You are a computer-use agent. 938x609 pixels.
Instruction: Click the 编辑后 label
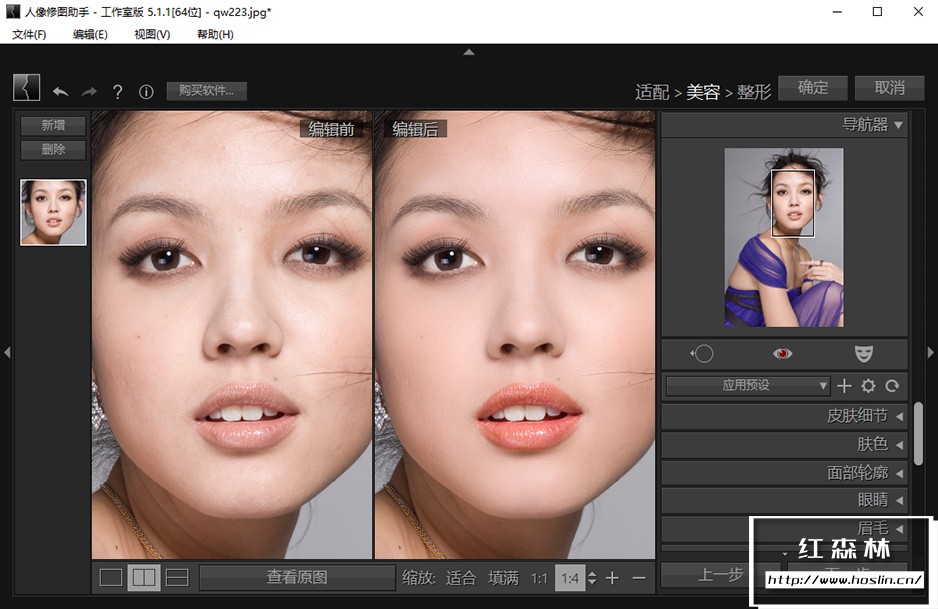click(x=415, y=129)
